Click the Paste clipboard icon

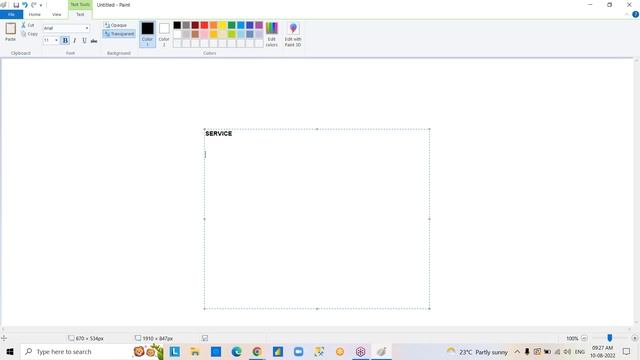point(11,29)
